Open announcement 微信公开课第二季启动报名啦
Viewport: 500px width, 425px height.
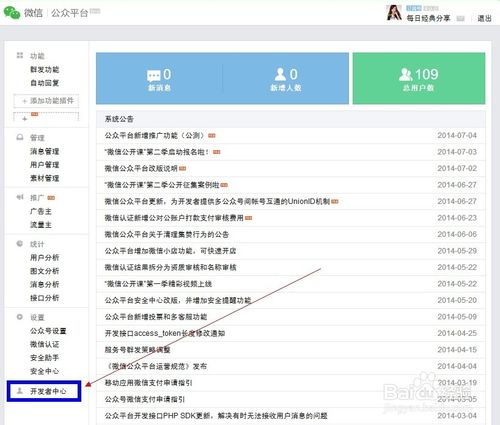(x=157, y=152)
